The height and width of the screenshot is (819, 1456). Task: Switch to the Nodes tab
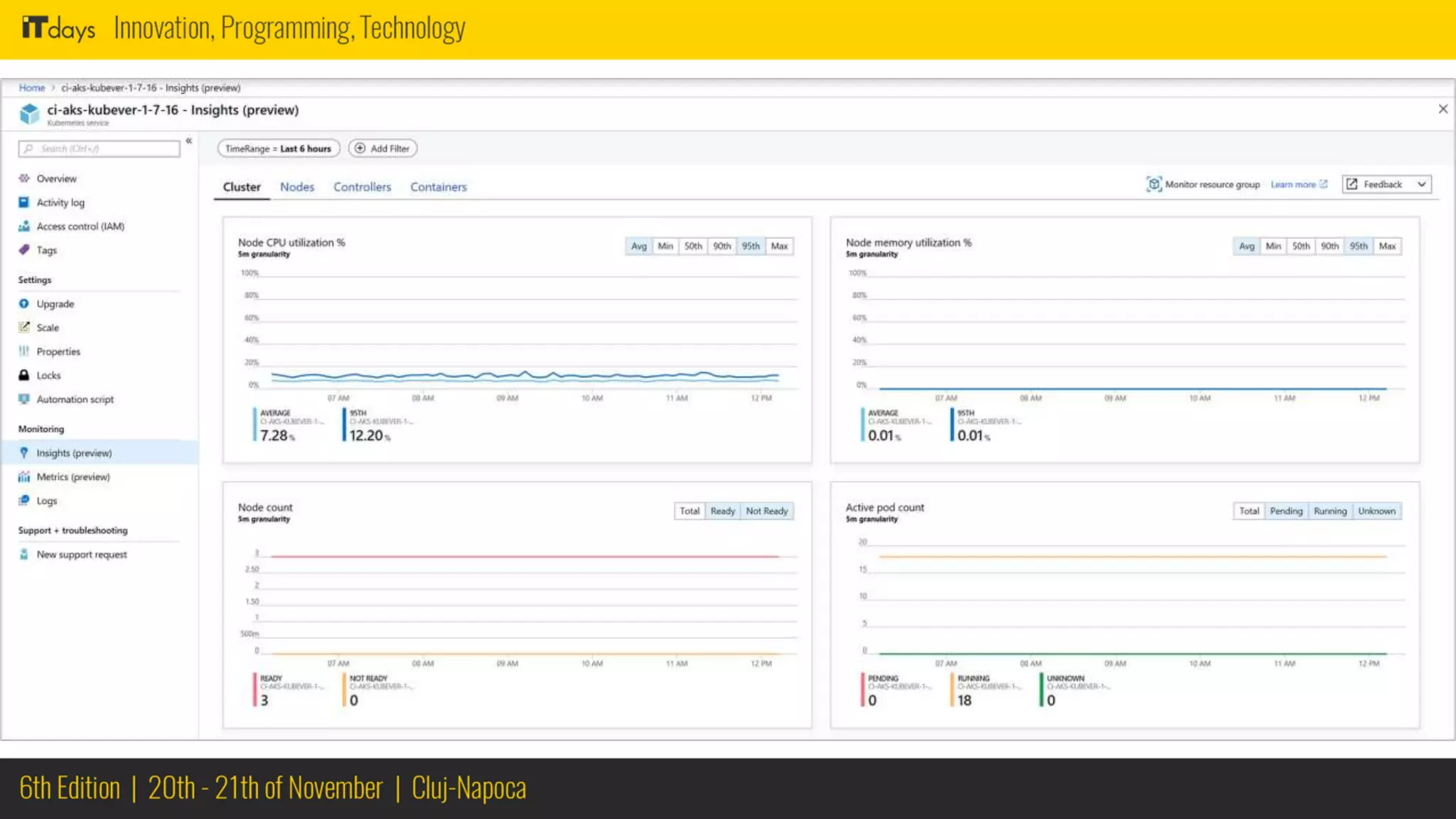(x=296, y=187)
